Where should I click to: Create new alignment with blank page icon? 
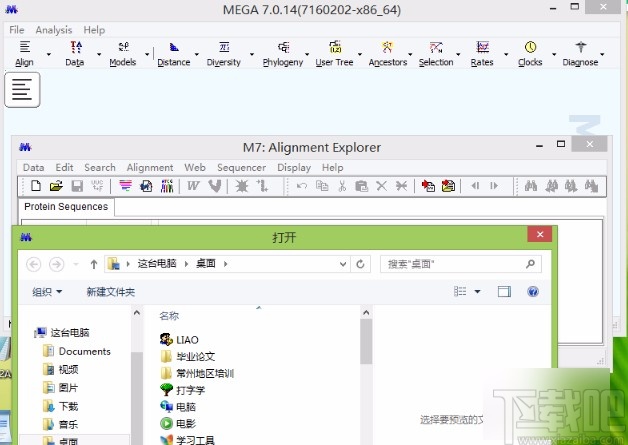[x=36, y=185]
